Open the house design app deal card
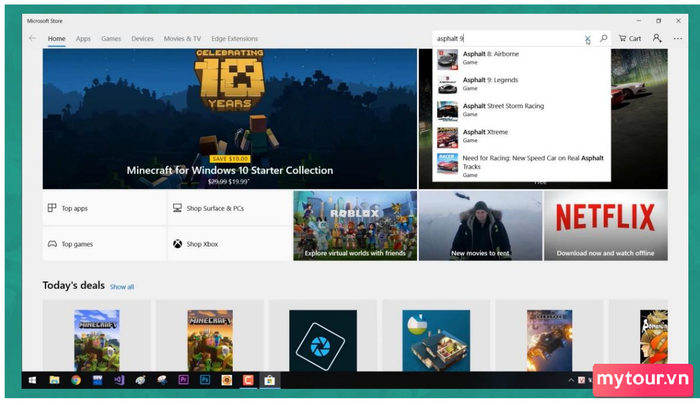Image resolution: width=700 pixels, height=405 pixels. point(436,336)
